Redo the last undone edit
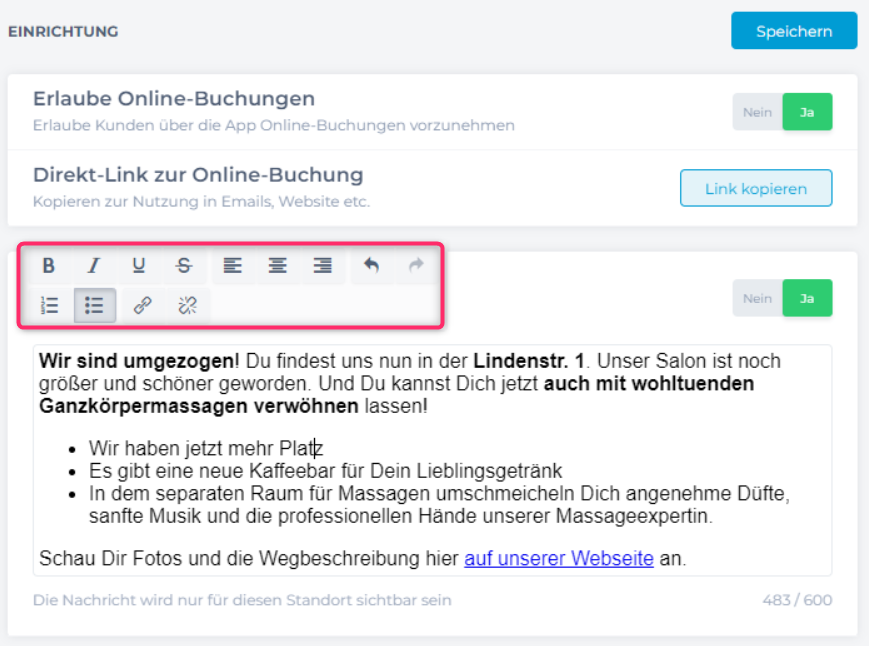 tap(416, 265)
